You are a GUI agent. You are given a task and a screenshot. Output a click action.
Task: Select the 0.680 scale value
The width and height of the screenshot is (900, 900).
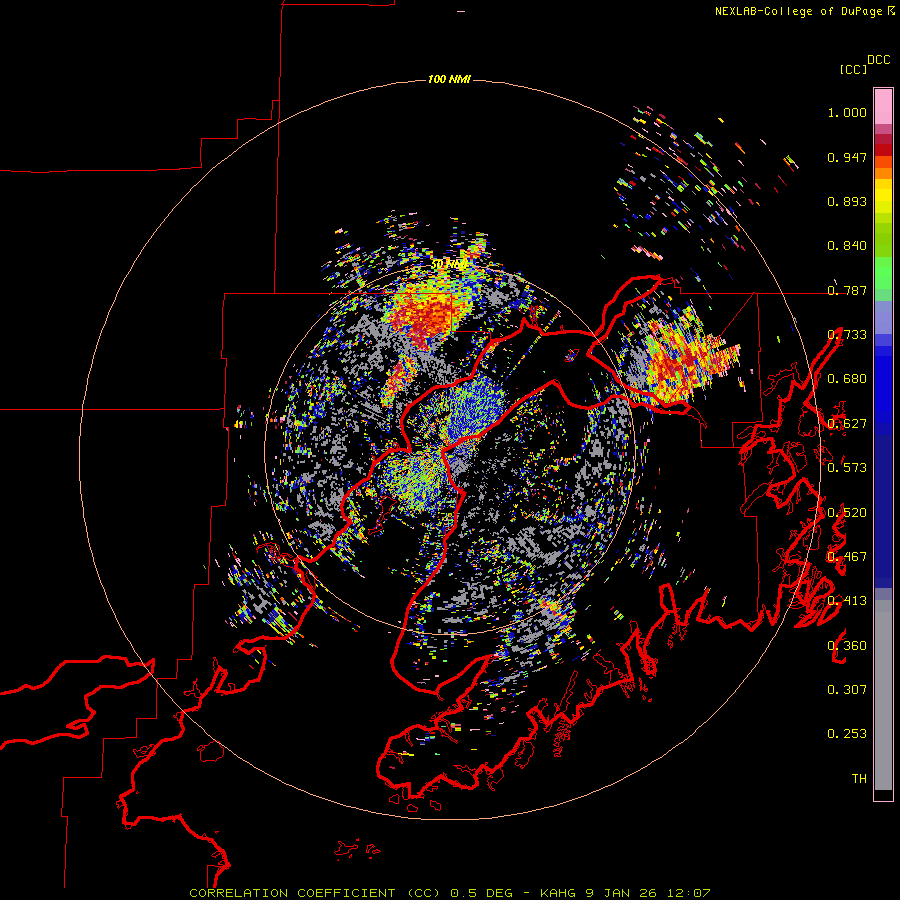(847, 379)
